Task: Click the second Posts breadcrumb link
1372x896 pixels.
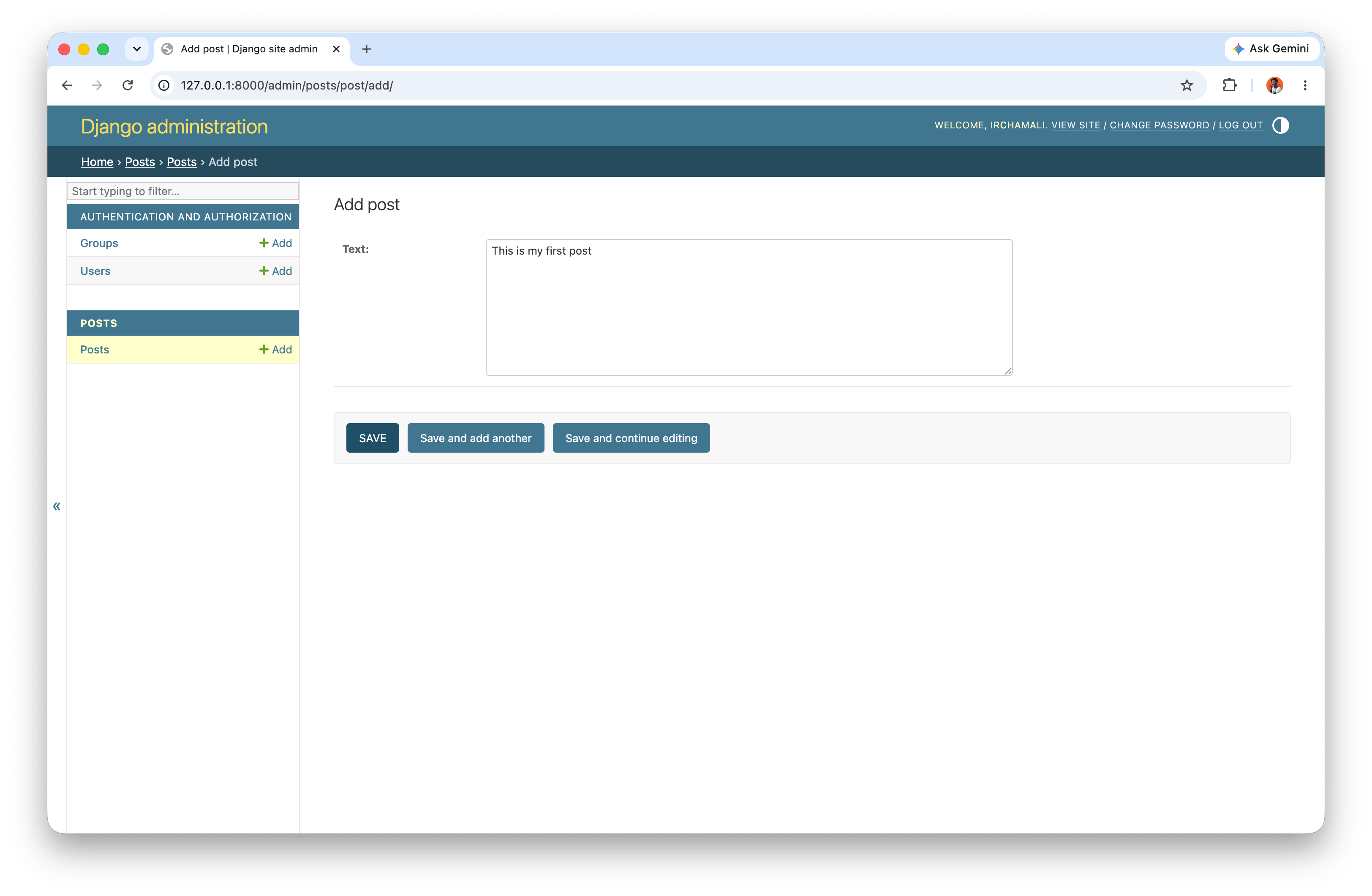Action: pyautogui.click(x=182, y=162)
